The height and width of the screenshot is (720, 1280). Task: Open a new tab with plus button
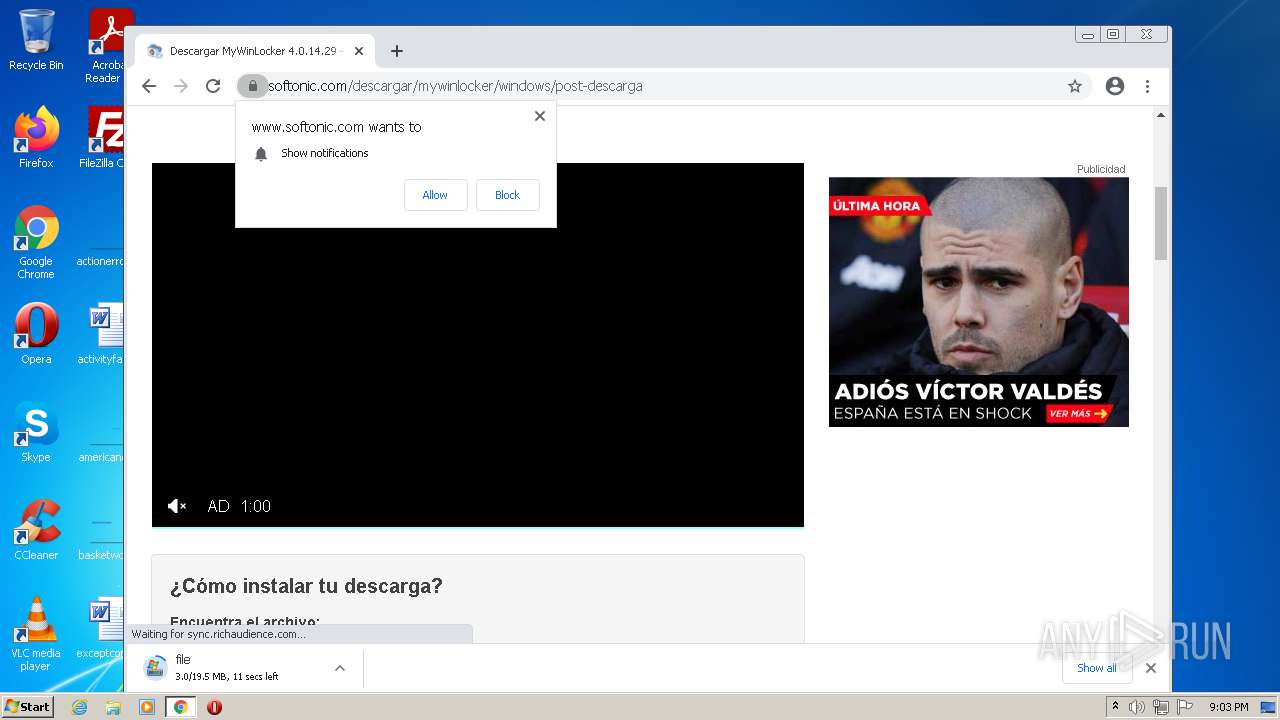point(397,51)
